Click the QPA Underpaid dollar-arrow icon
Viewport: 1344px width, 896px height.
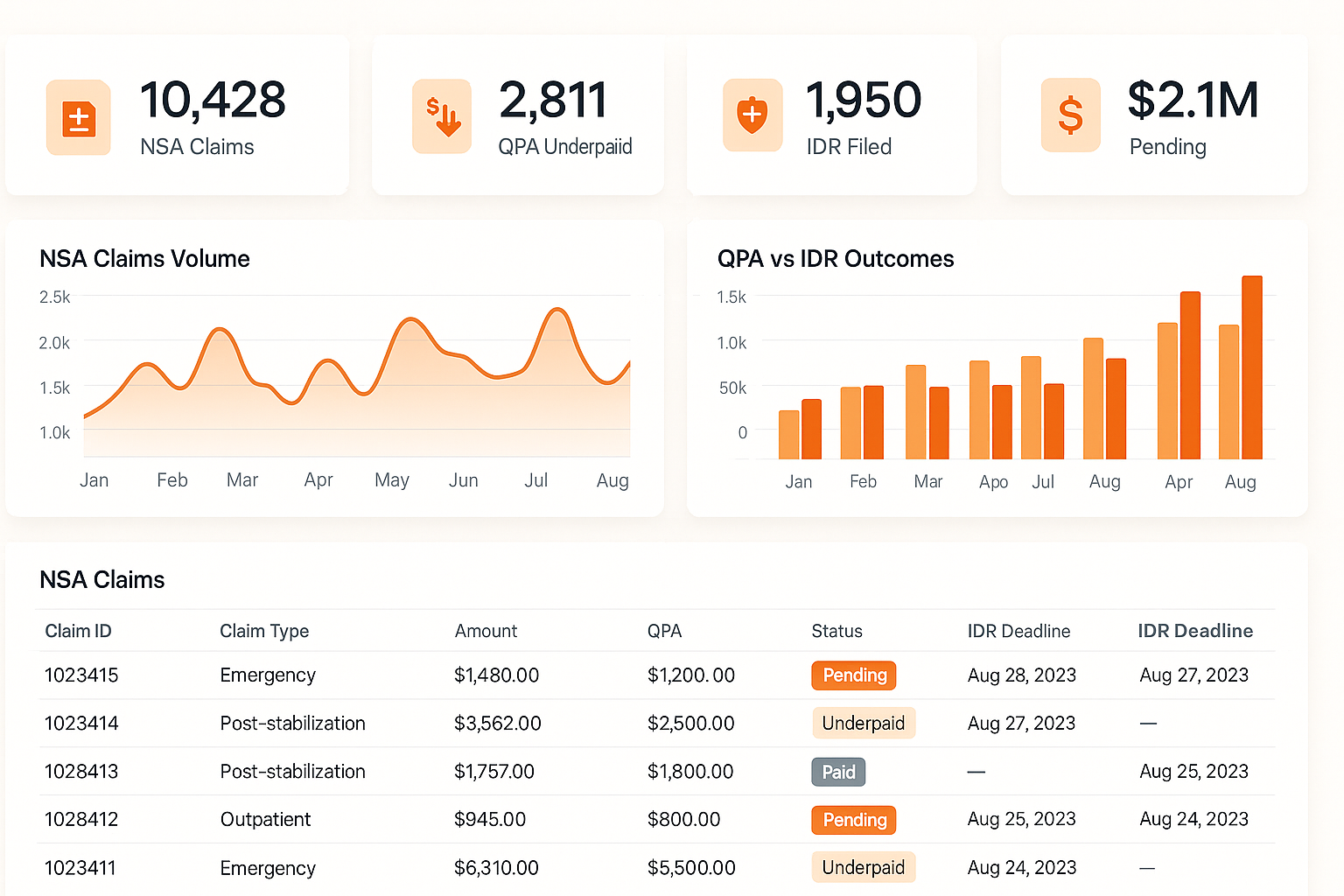tap(442, 116)
